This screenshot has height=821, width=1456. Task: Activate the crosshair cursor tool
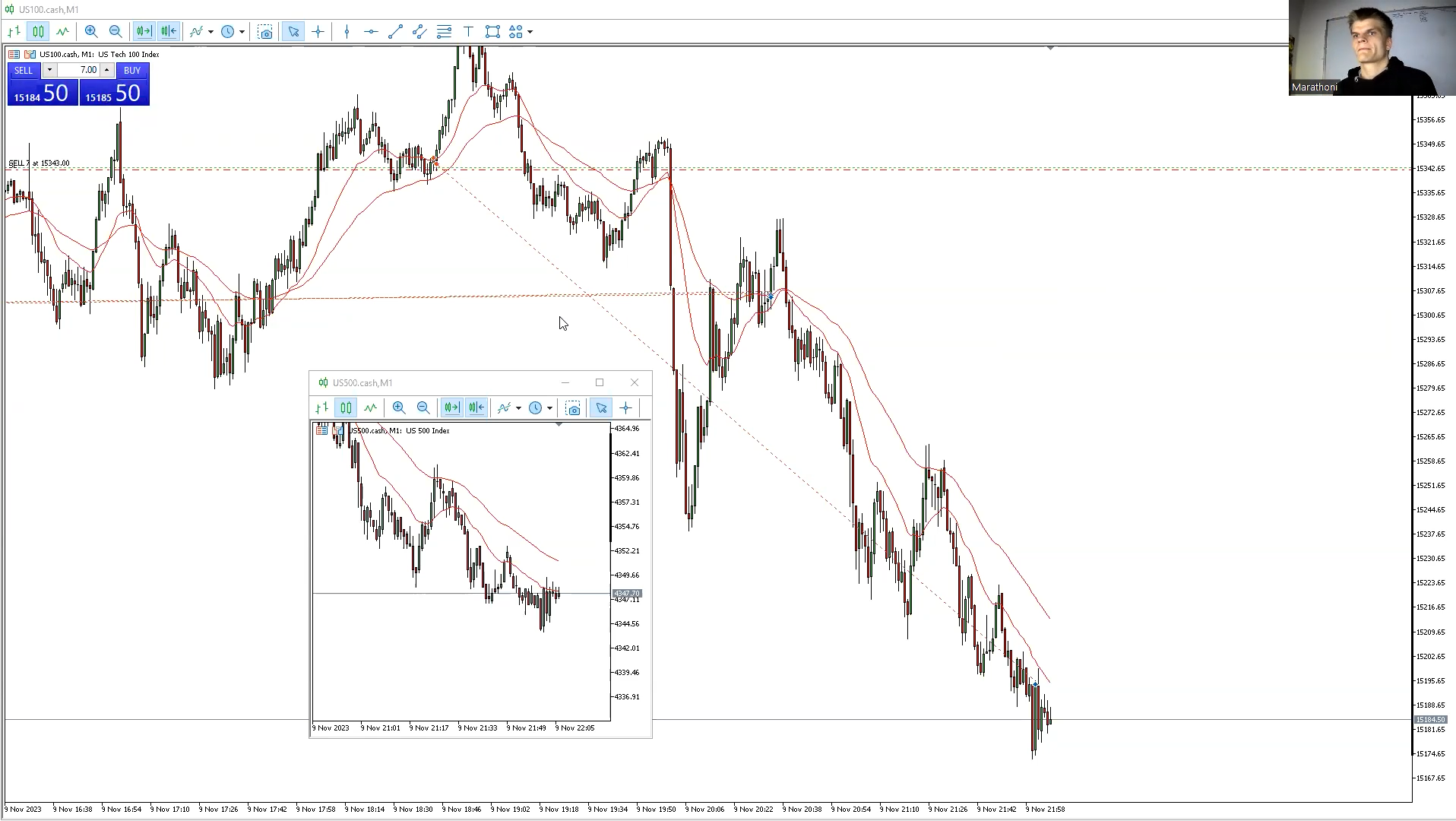pos(318,31)
